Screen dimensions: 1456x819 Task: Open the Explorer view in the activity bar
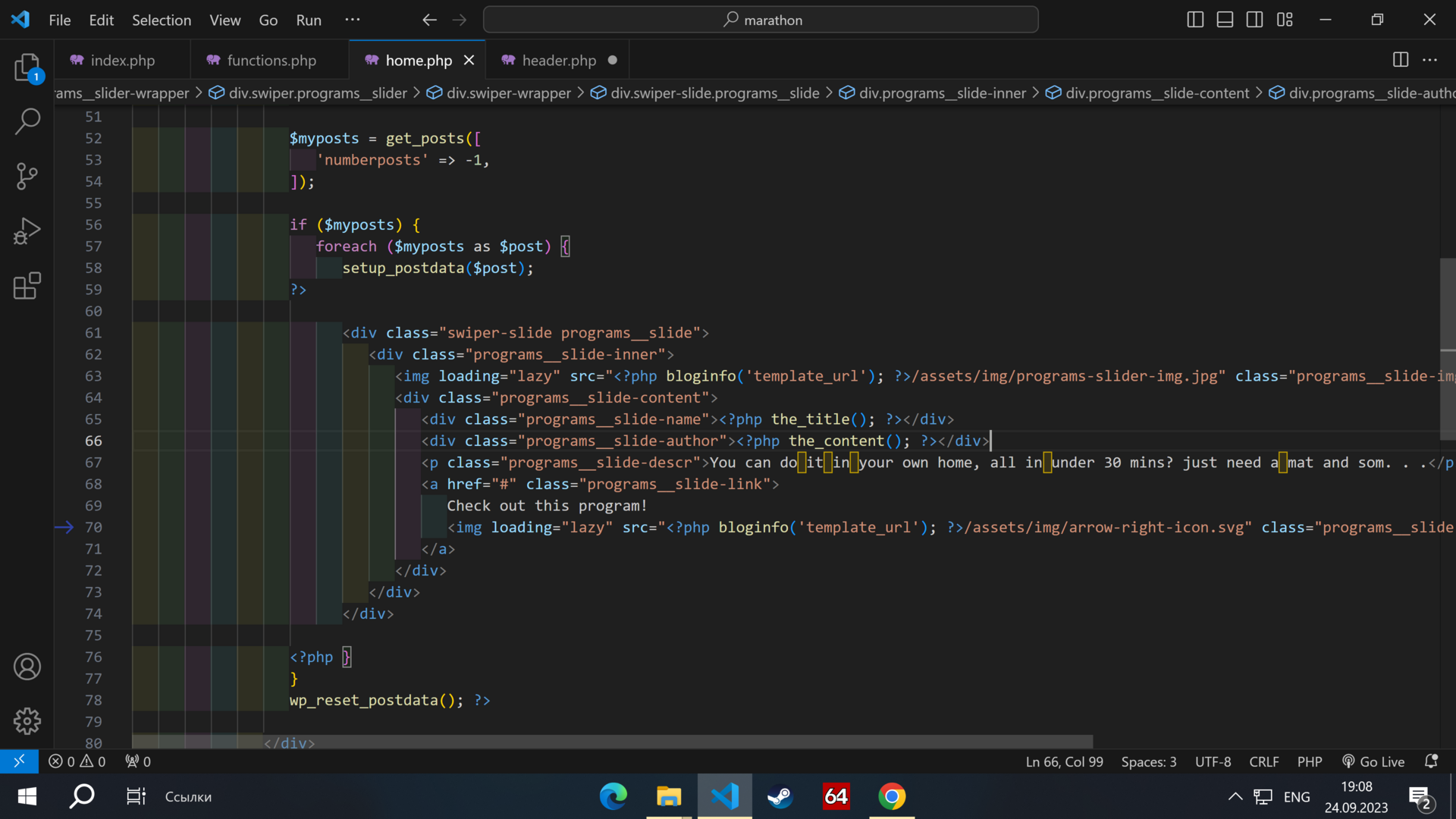[27, 67]
